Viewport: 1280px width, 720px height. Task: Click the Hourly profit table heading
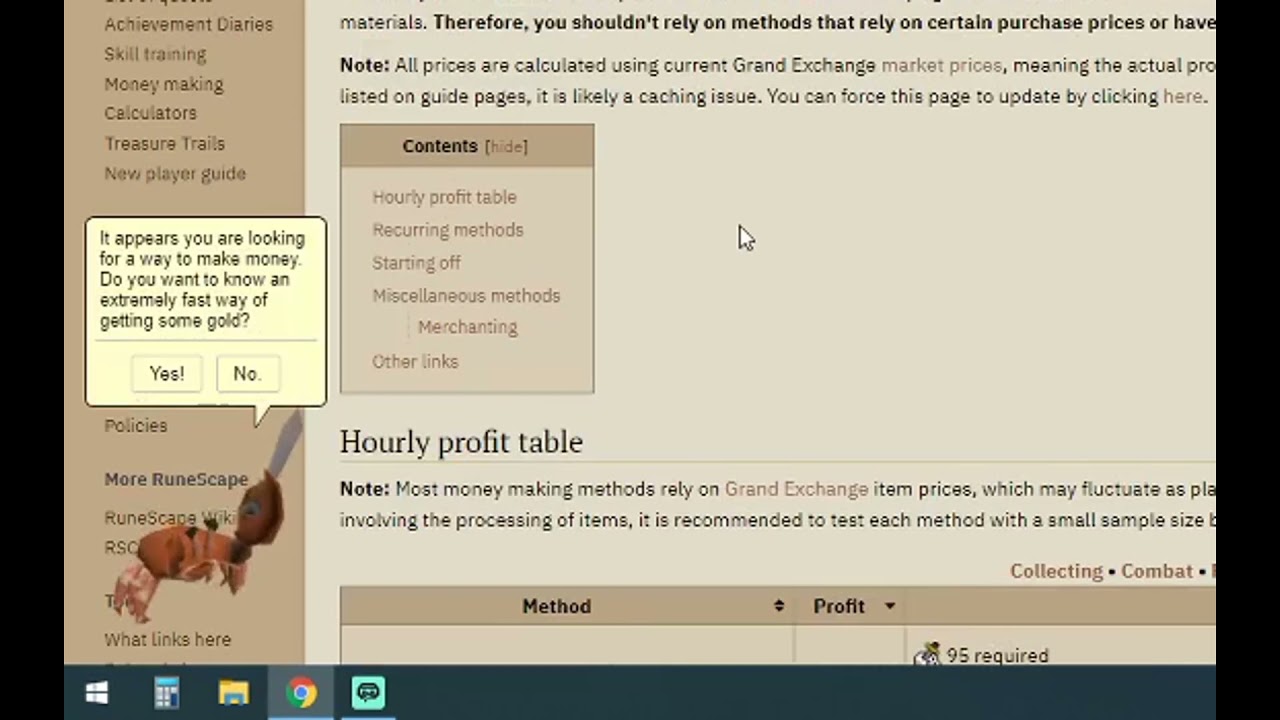coord(461,442)
